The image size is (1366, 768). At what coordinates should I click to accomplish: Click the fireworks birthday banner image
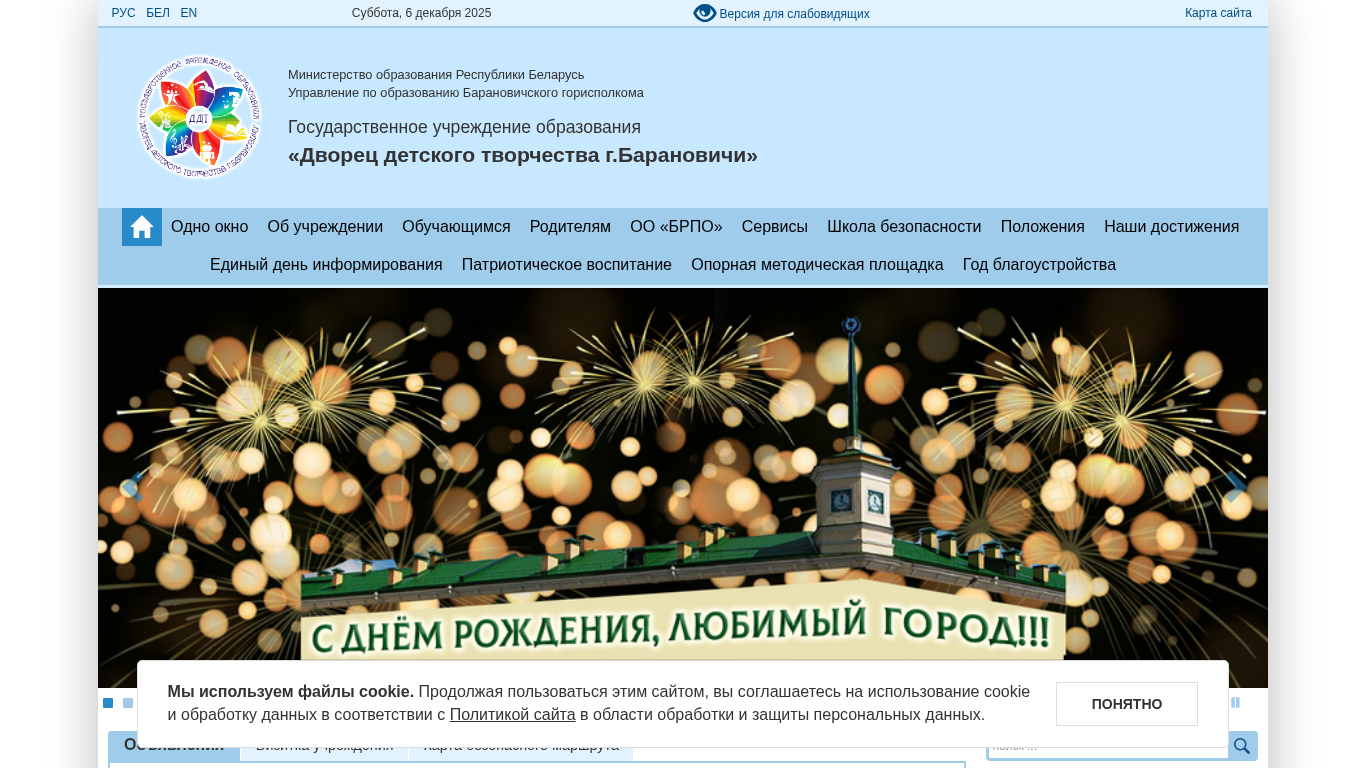683,488
